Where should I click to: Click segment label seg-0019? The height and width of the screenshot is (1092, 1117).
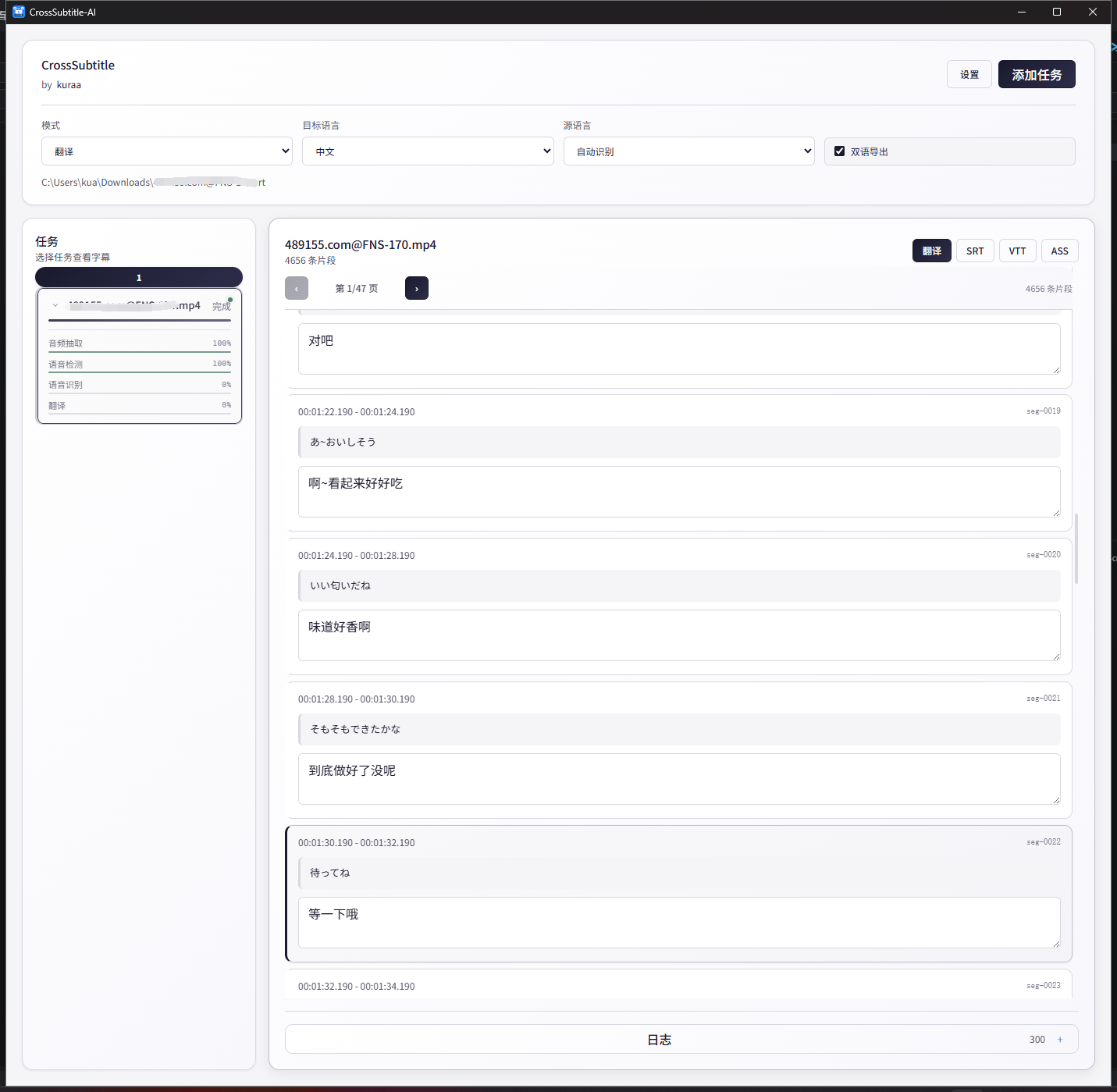(x=1044, y=411)
